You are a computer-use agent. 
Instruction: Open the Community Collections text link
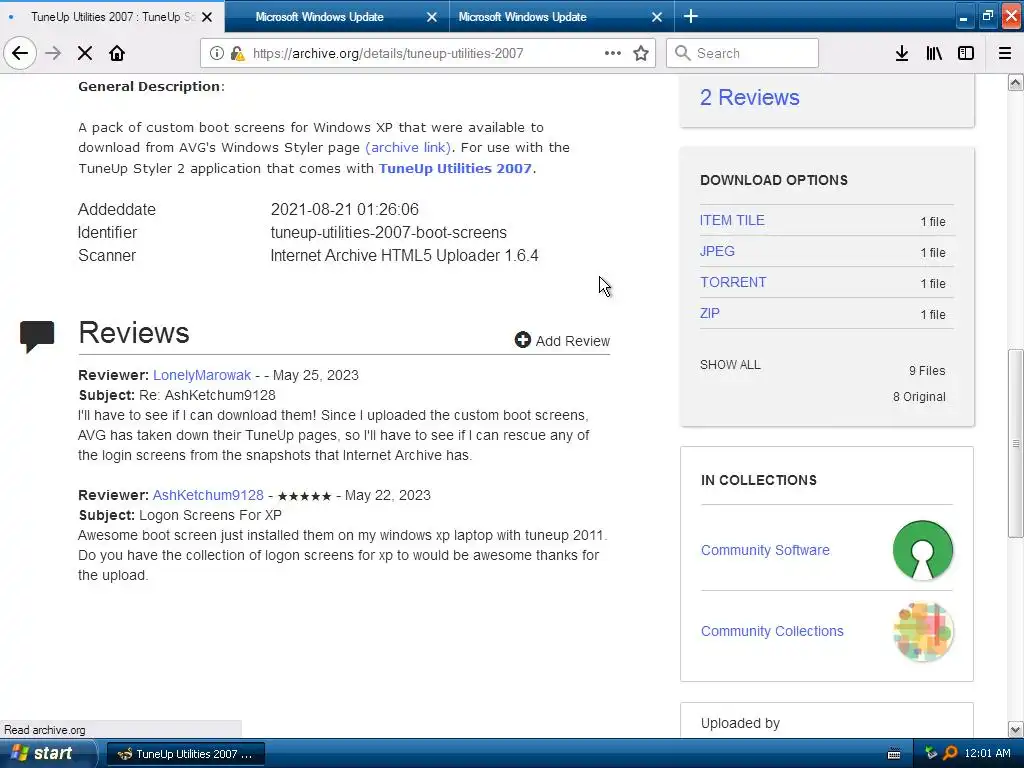pos(772,631)
